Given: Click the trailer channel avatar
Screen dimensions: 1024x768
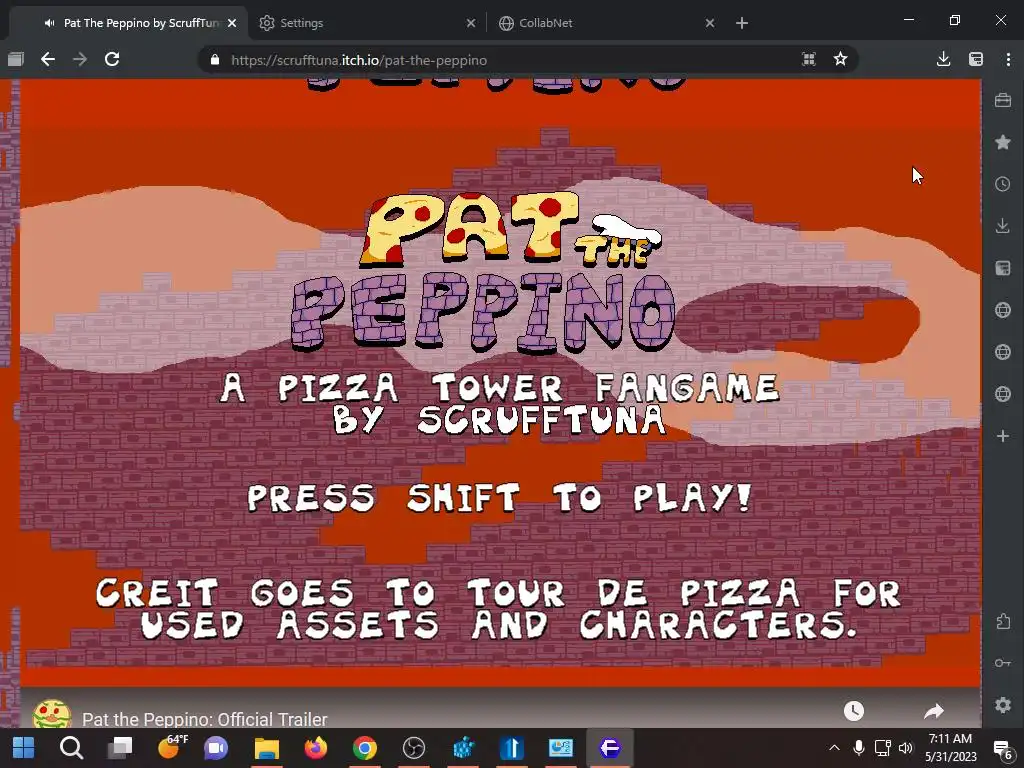Looking at the screenshot, I should (x=52, y=714).
